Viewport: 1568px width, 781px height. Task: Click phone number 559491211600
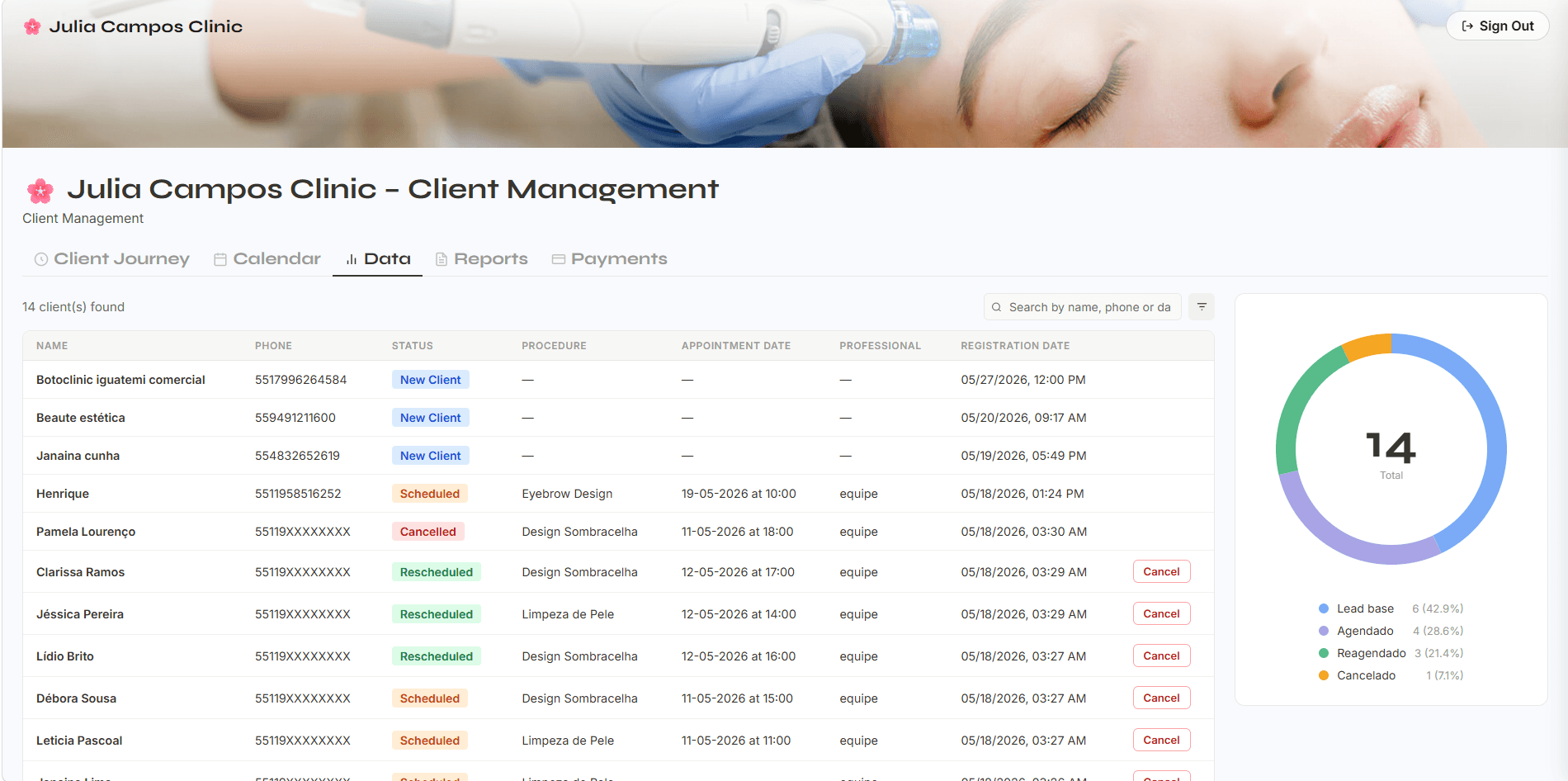click(295, 418)
